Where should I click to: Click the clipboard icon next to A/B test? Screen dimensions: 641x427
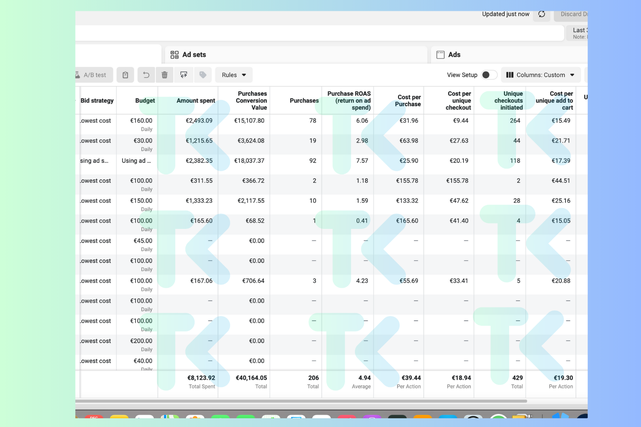[x=125, y=75]
